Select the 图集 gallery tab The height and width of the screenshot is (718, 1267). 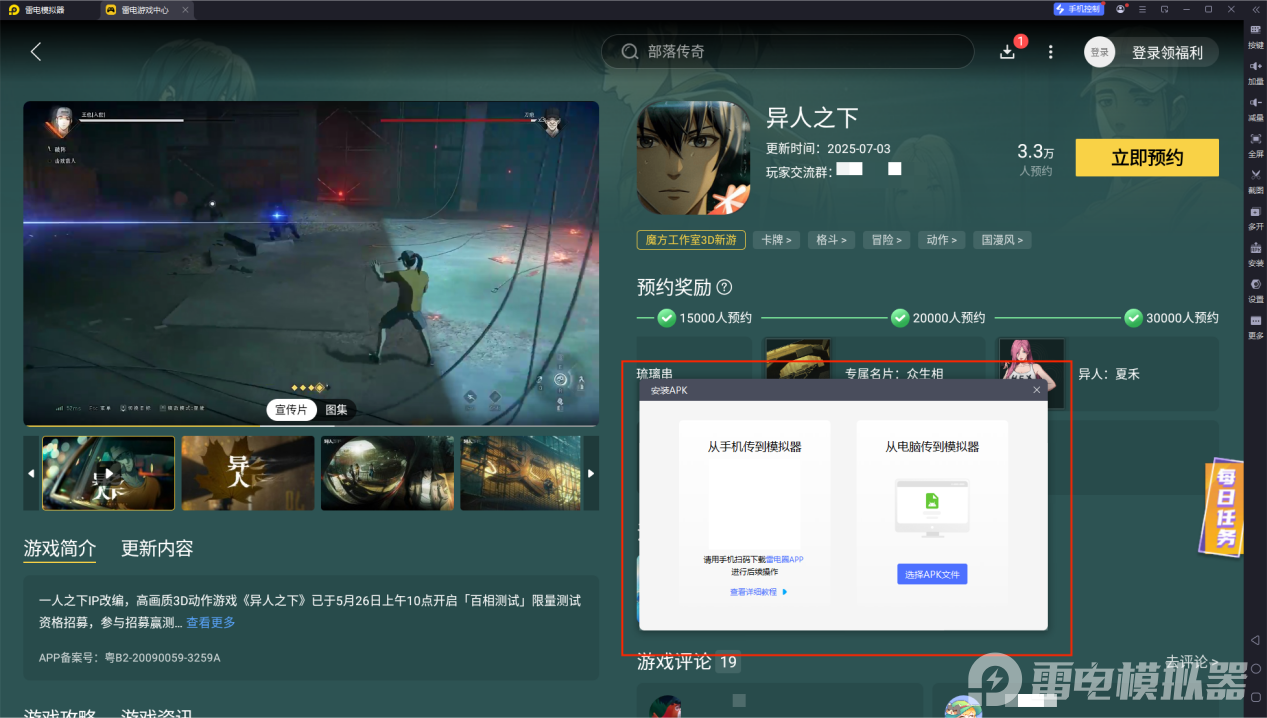[x=337, y=409]
